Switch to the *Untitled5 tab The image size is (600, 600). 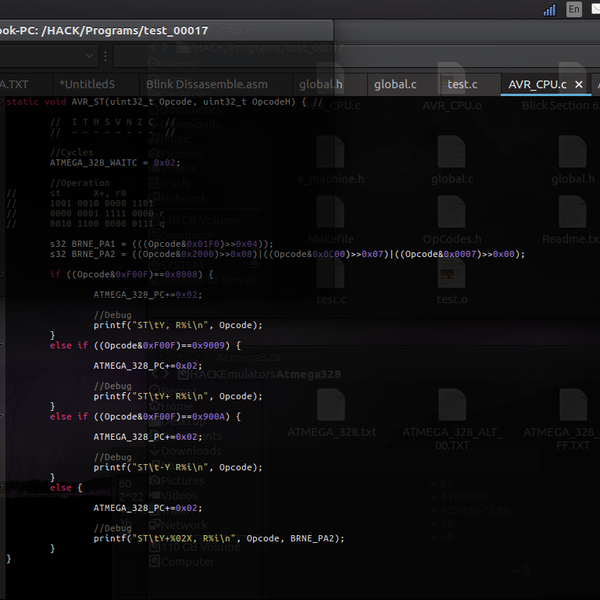tap(87, 85)
